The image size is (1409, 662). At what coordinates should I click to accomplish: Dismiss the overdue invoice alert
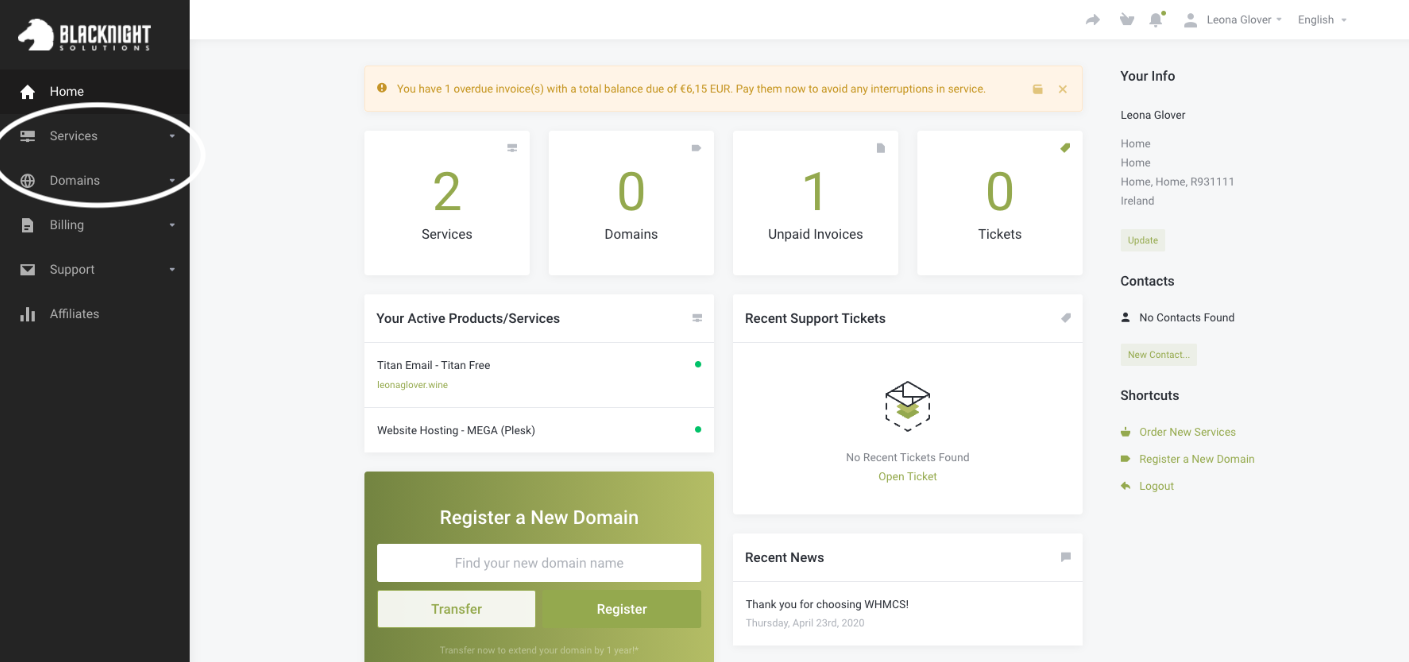pos(1063,89)
